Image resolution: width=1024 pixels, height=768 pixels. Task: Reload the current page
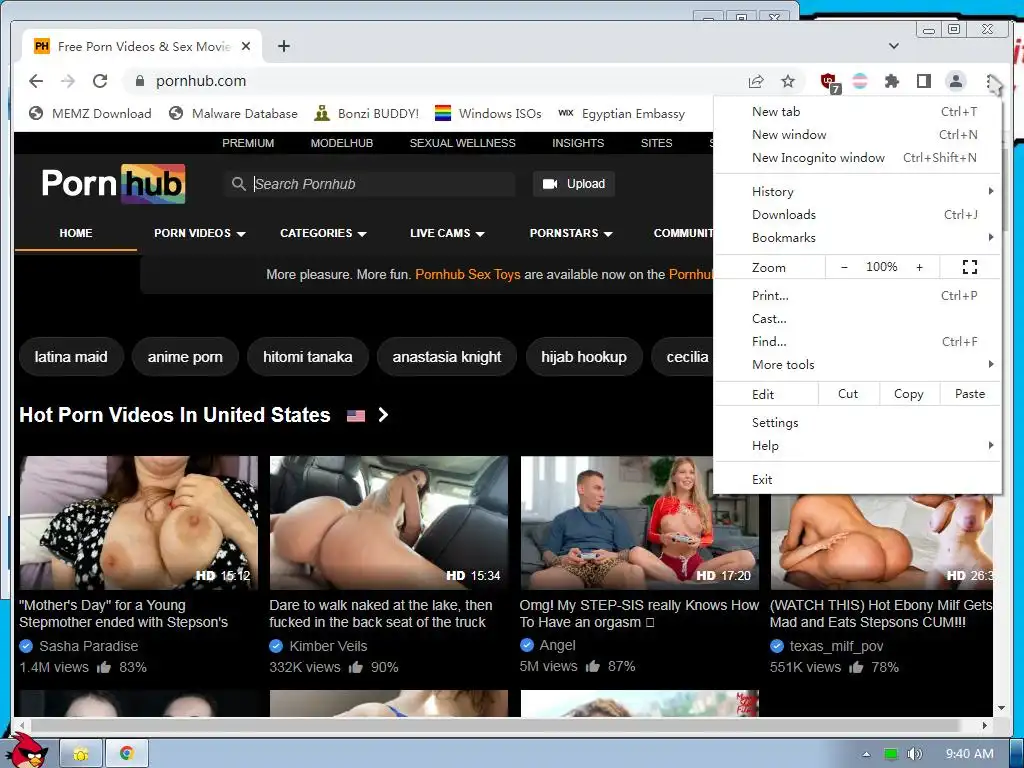[x=100, y=81]
